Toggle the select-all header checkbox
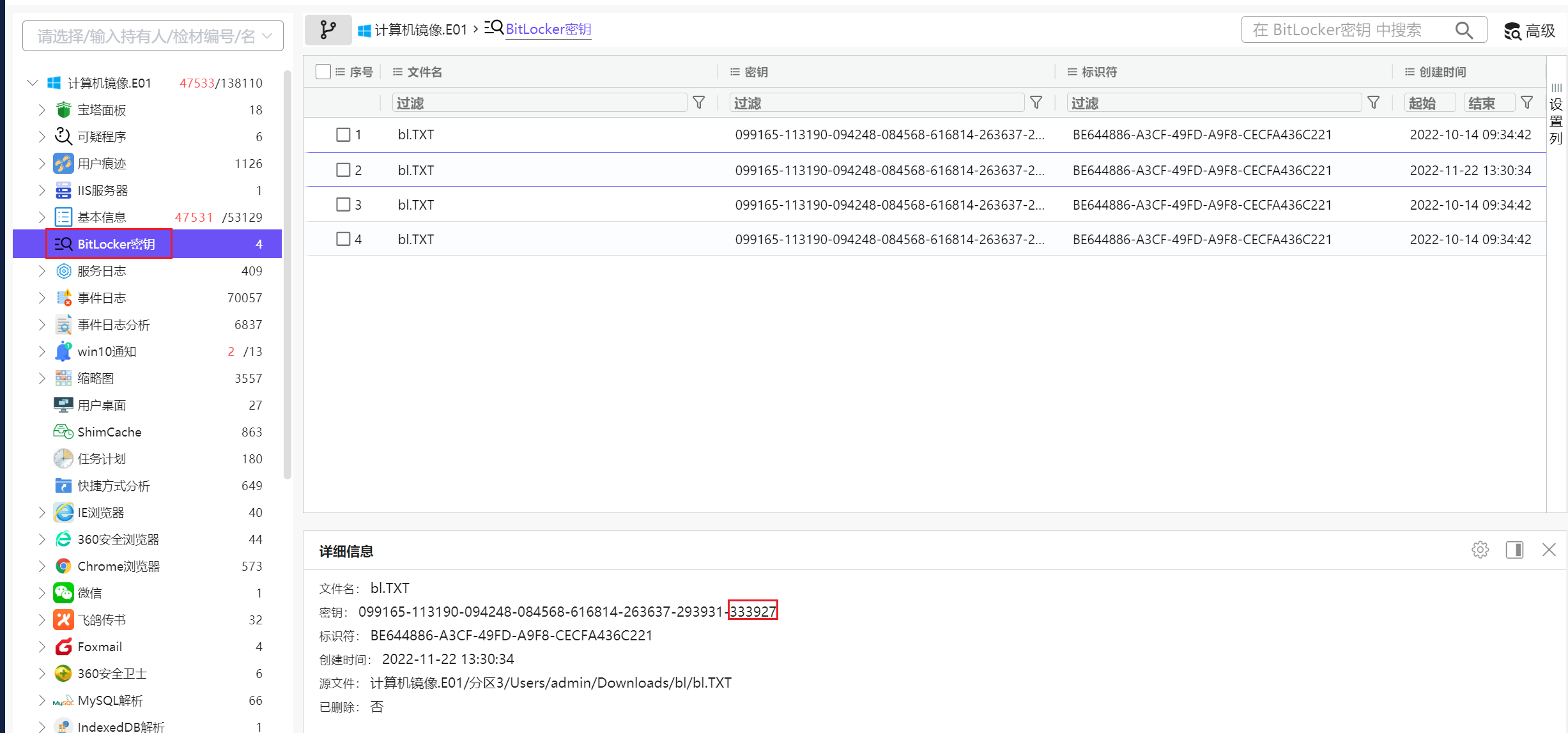Viewport: 1568px width, 733px height. 323,72
